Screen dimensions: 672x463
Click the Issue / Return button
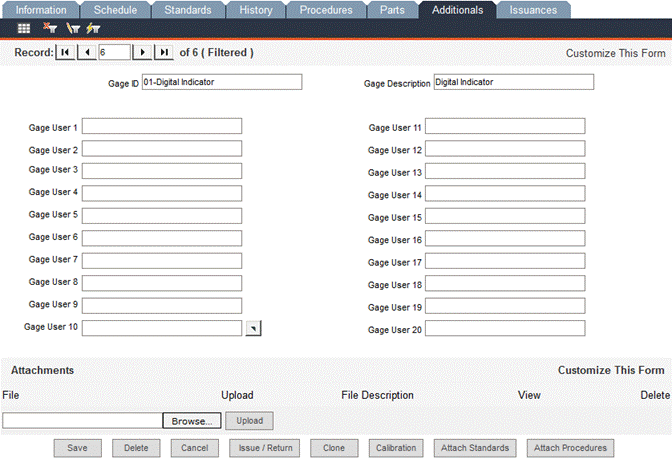(265, 448)
